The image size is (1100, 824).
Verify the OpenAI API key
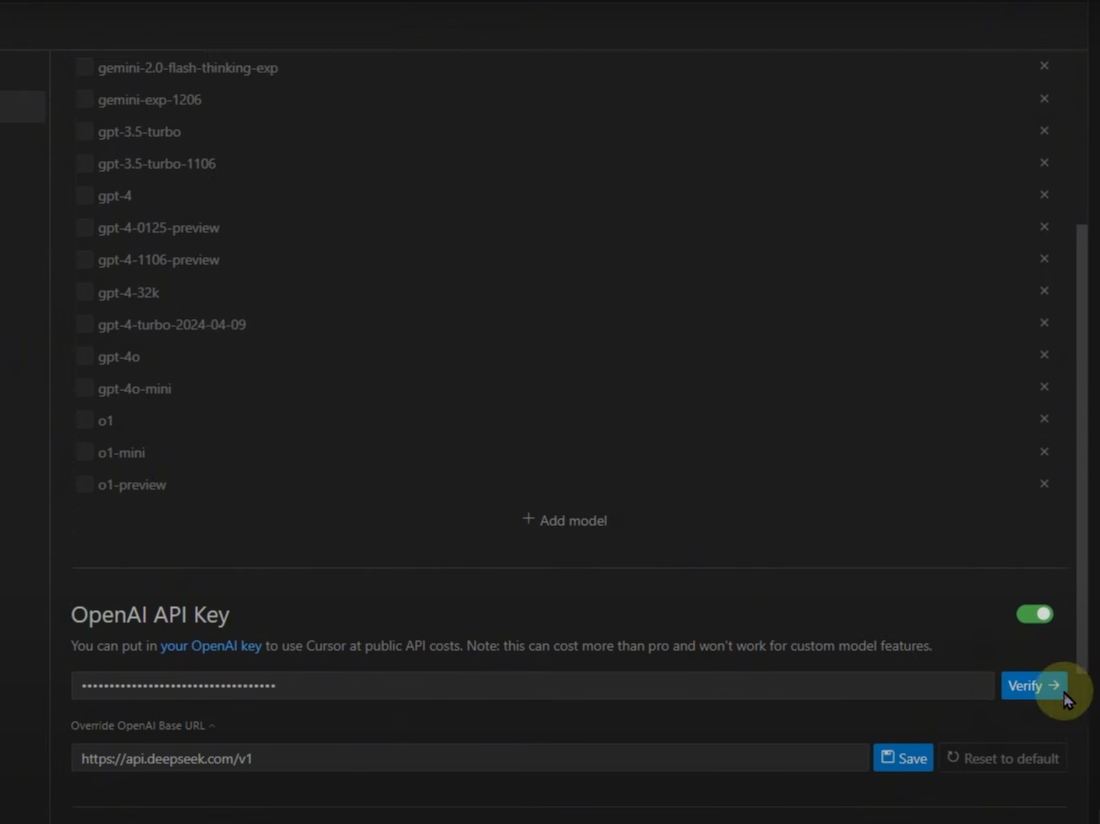pyautogui.click(x=1034, y=686)
